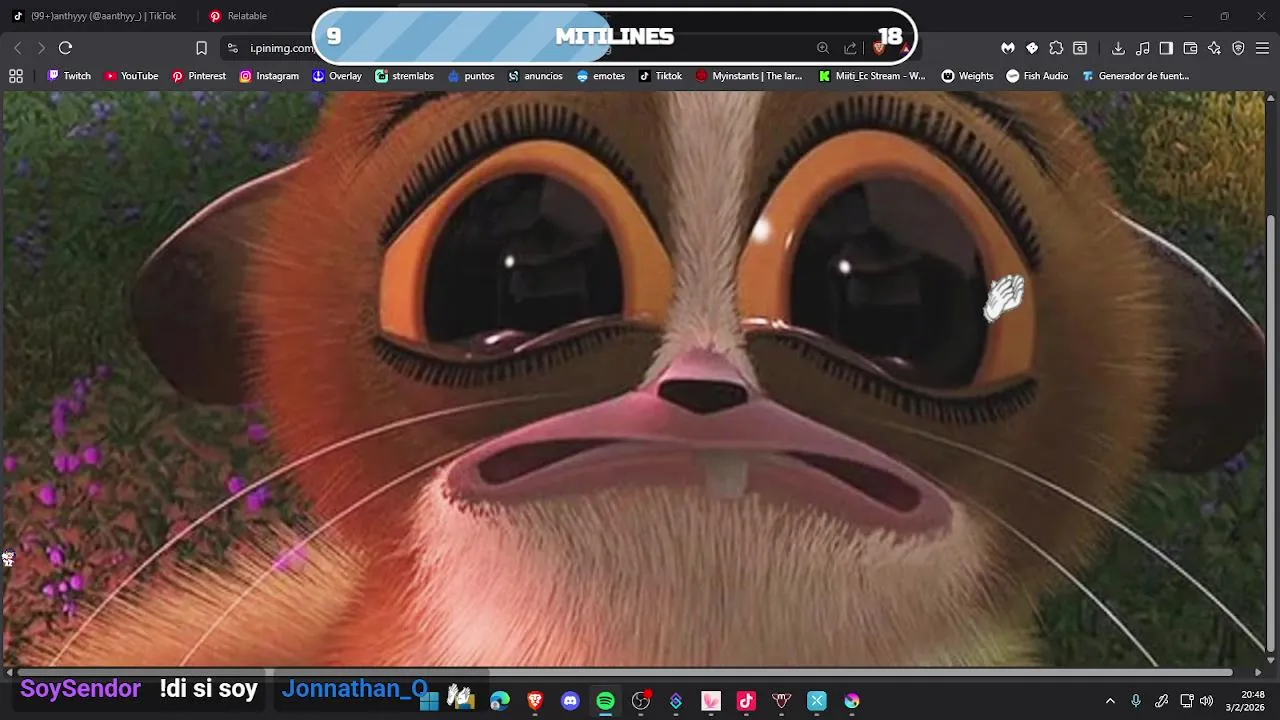
Task: Click the horizontal scrollbar right arrow
Action: pyautogui.click(x=1258, y=673)
